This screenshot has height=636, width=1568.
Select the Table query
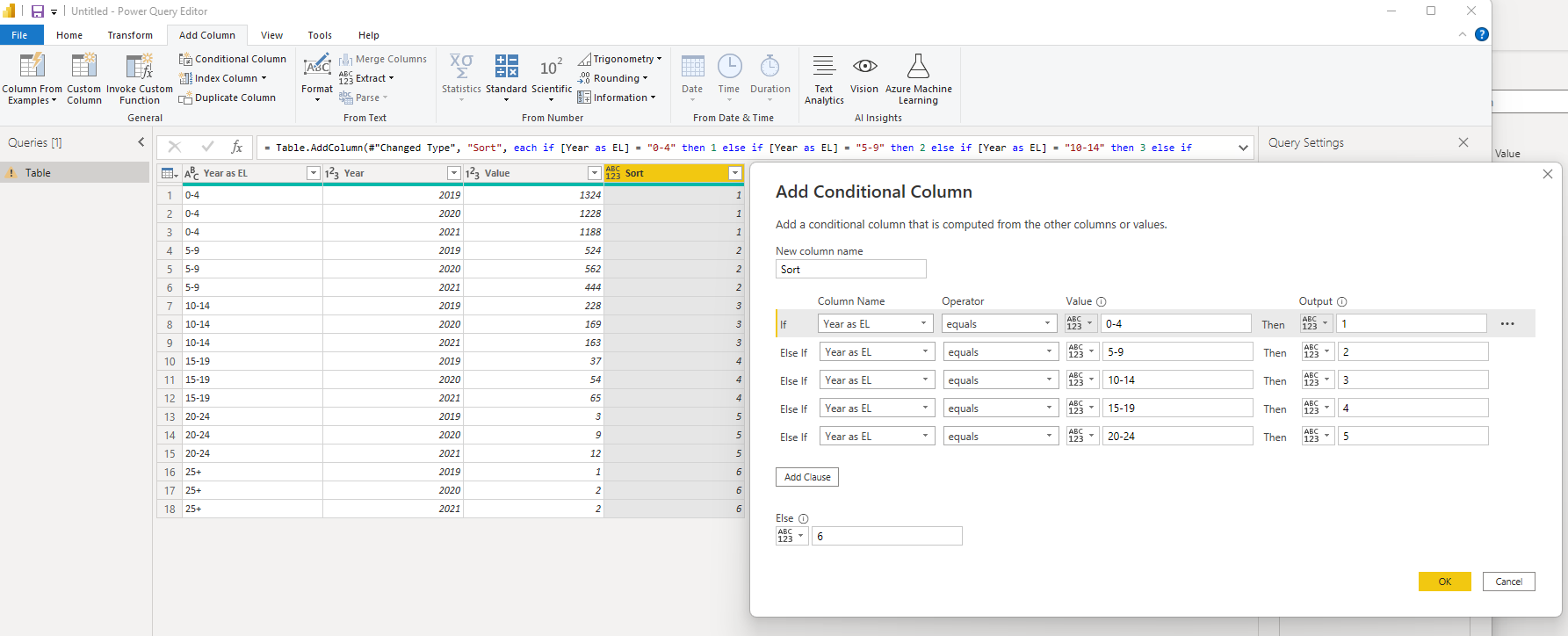point(75,173)
